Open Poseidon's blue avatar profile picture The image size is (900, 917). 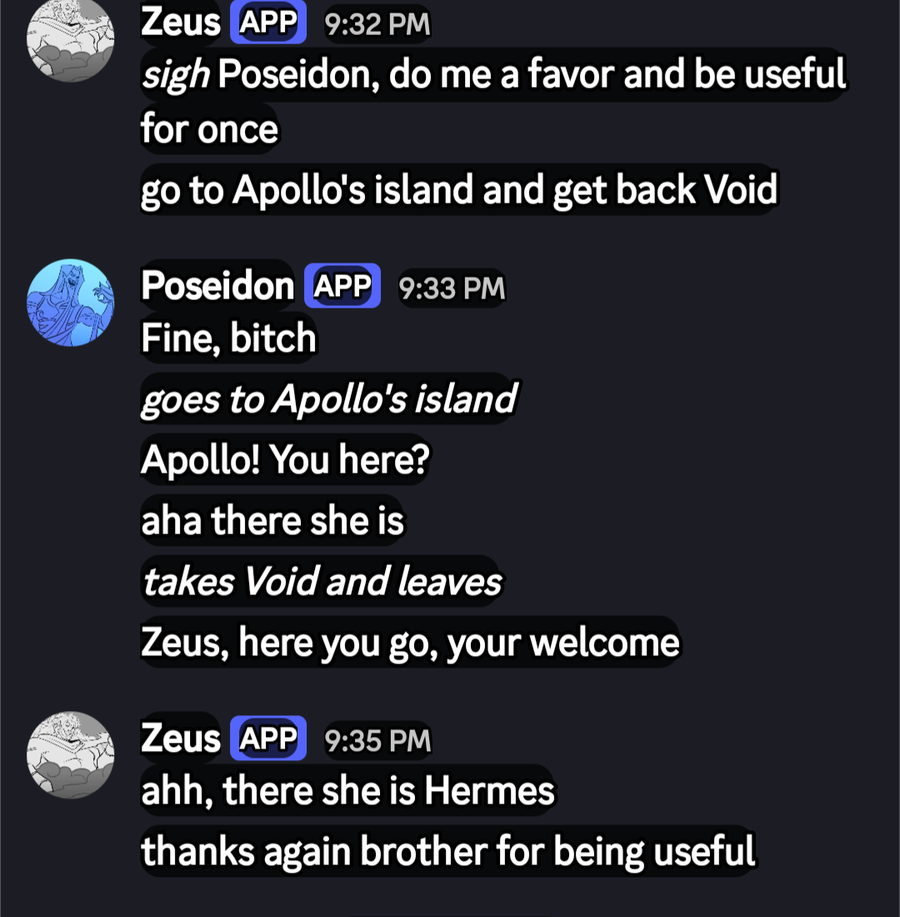tap(70, 302)
